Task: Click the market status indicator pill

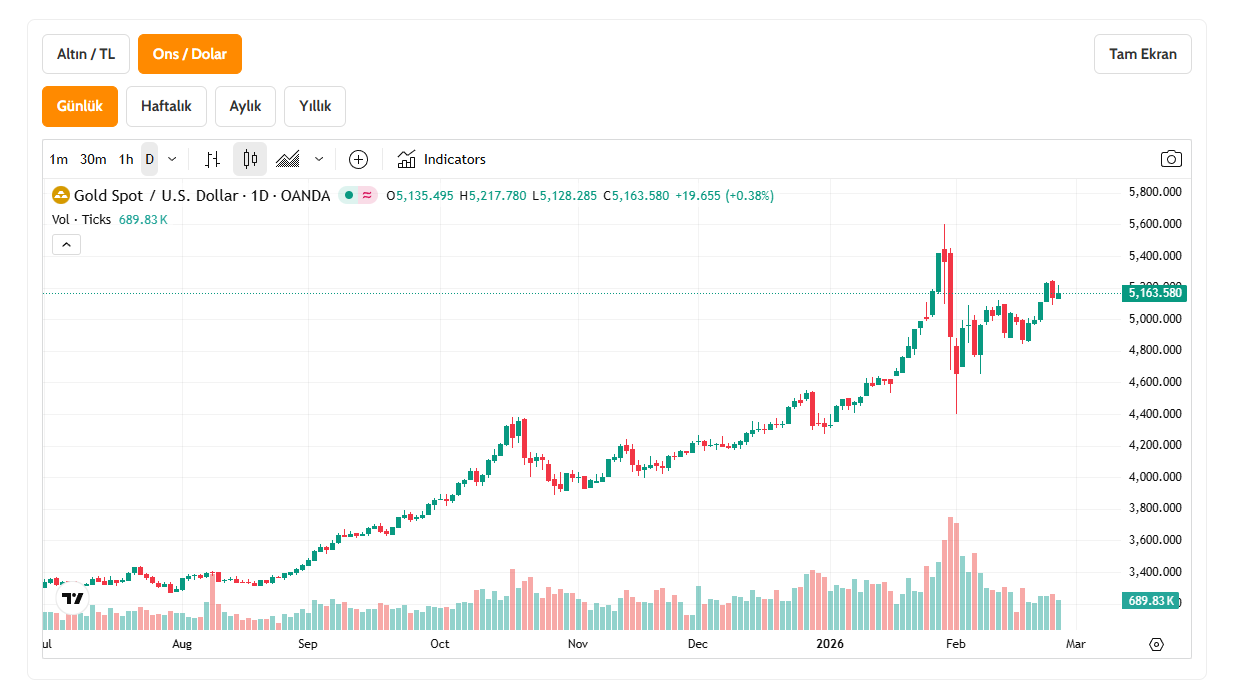Action: (x=357, y=195)
